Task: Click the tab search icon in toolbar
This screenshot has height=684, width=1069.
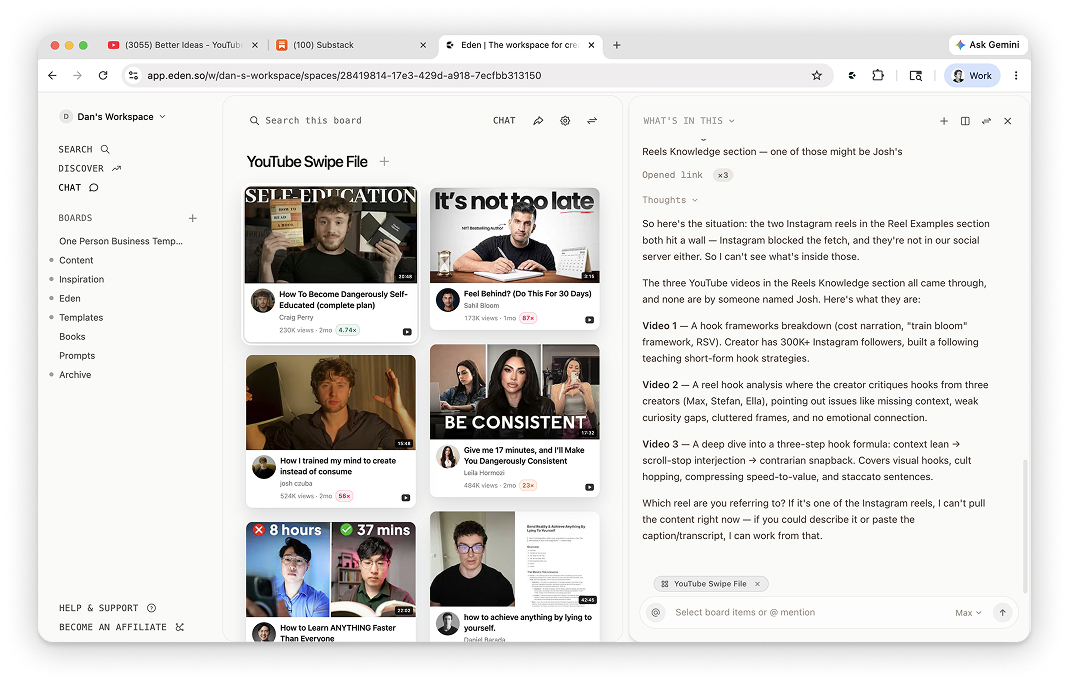Action: (x=916, y=76)
